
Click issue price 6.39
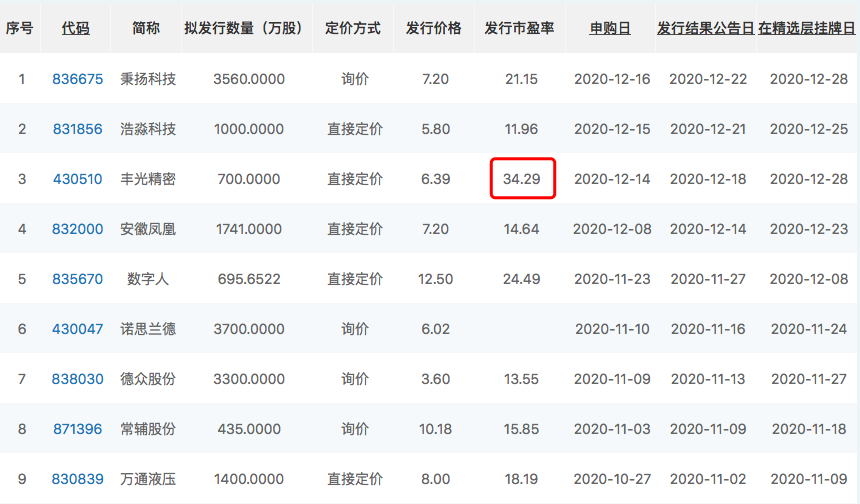435,179
